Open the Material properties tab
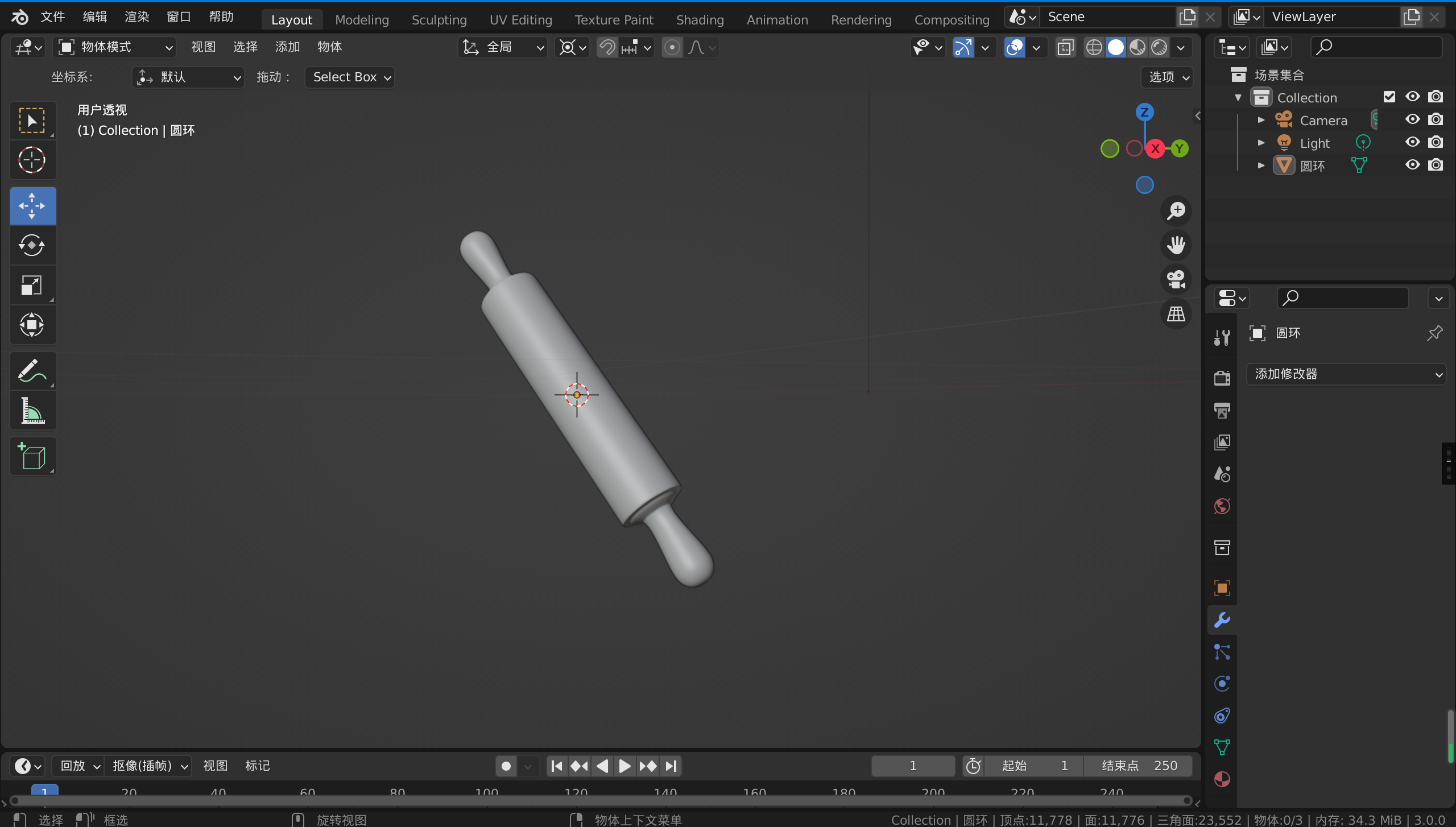Image resolution: width=1456 pixels, height=827 pixels. pyautogui.click(x=1222, y=779)
